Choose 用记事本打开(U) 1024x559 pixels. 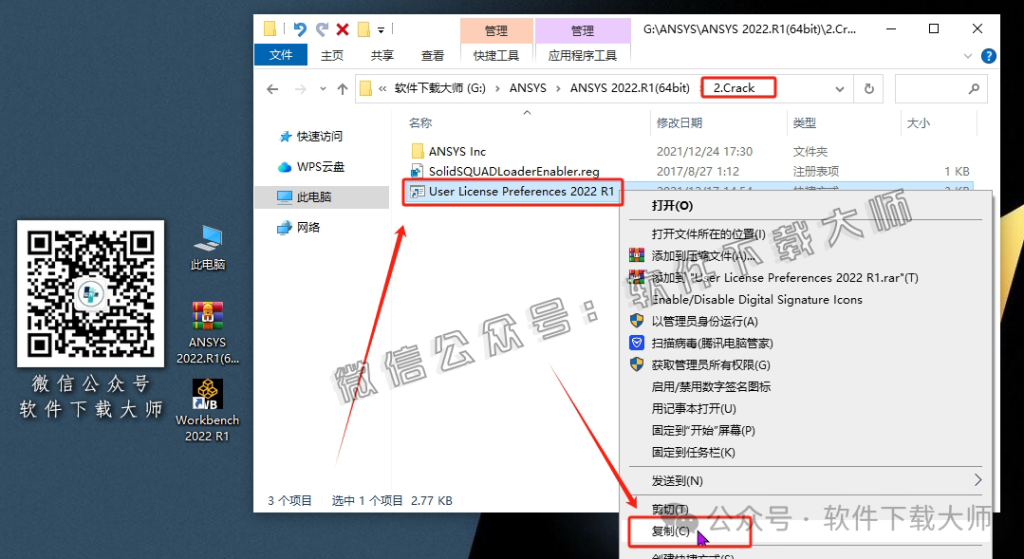tap(694, 409)
